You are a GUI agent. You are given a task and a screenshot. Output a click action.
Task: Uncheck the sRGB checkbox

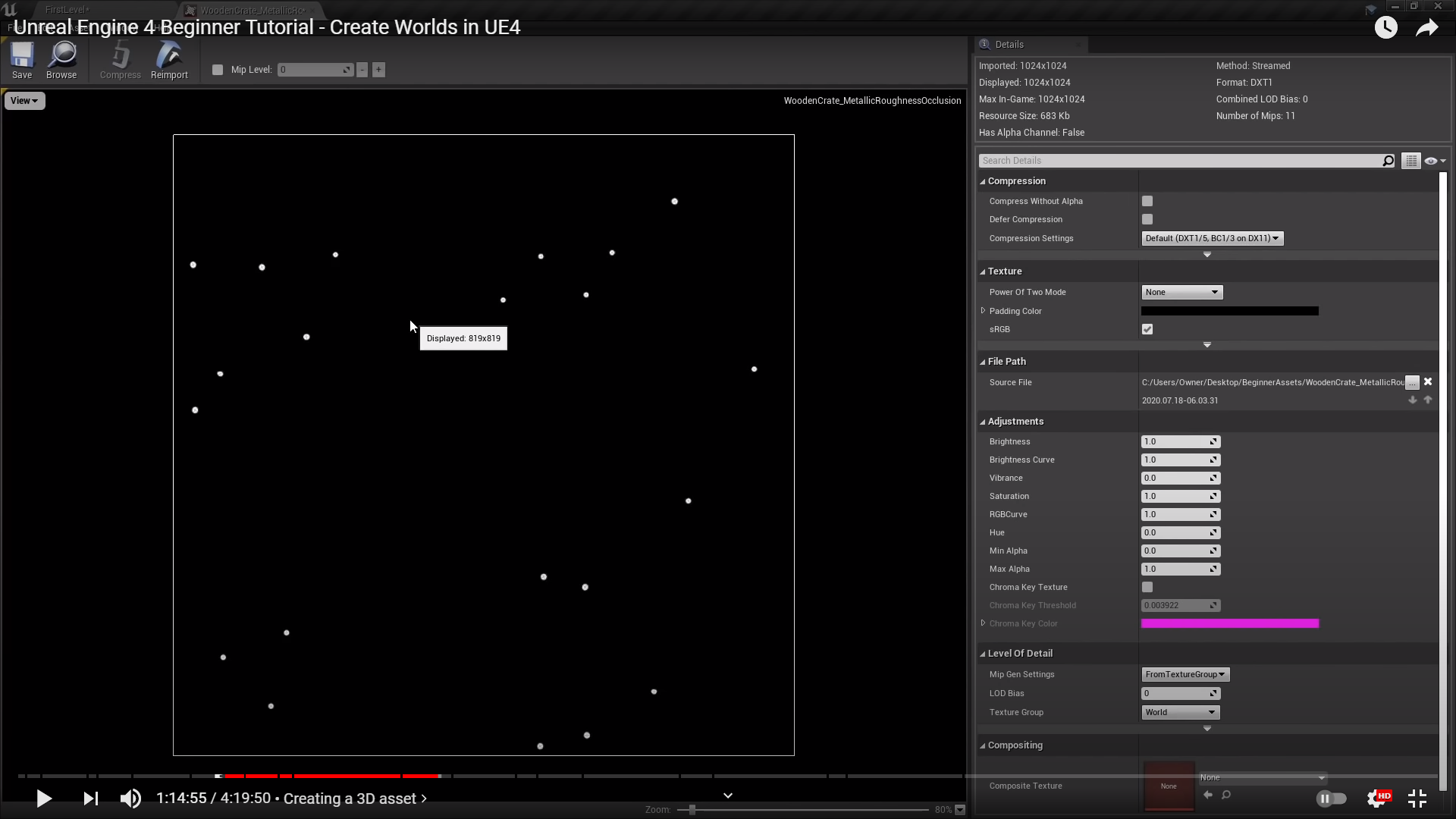pyautogui.click(x=1147, y=330)
